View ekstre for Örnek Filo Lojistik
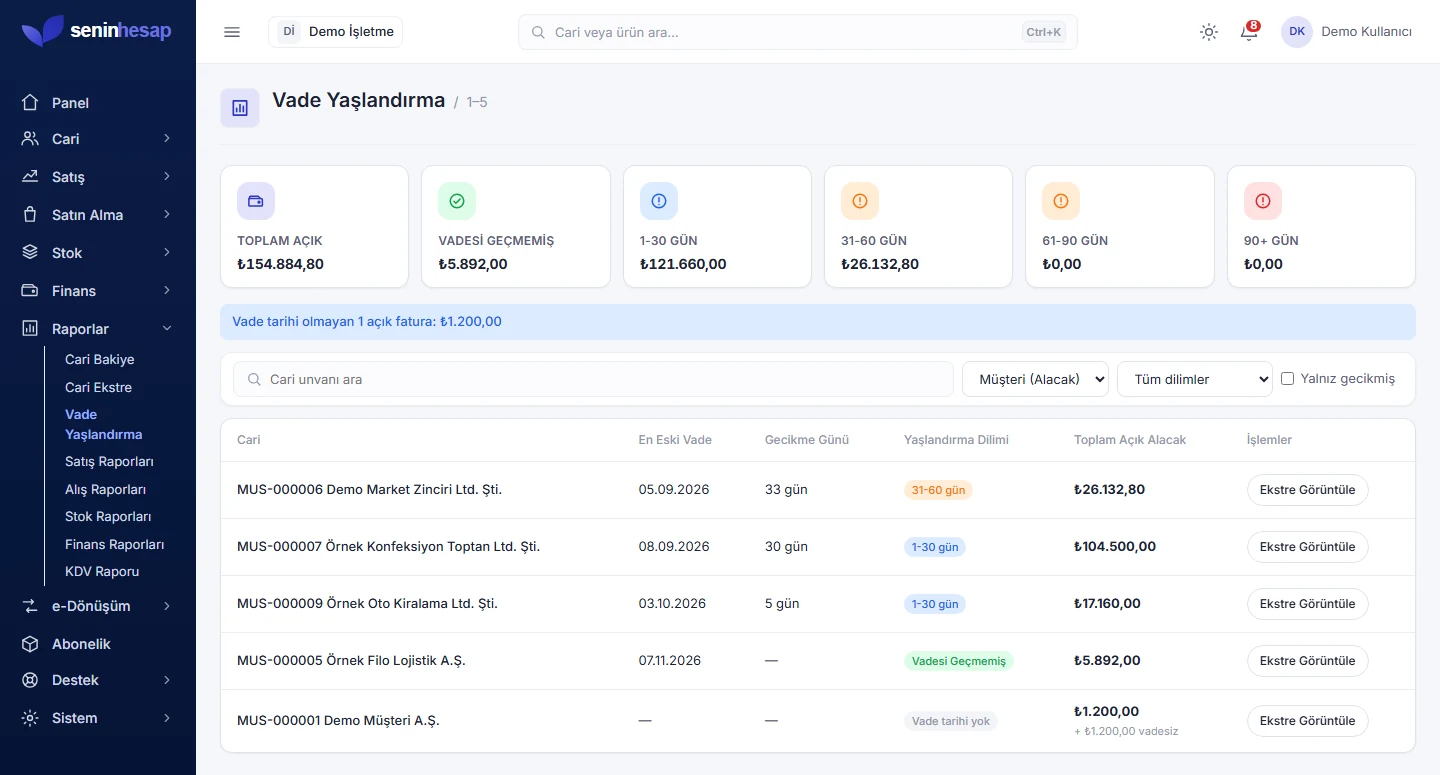 click(x=1307, y=661)
